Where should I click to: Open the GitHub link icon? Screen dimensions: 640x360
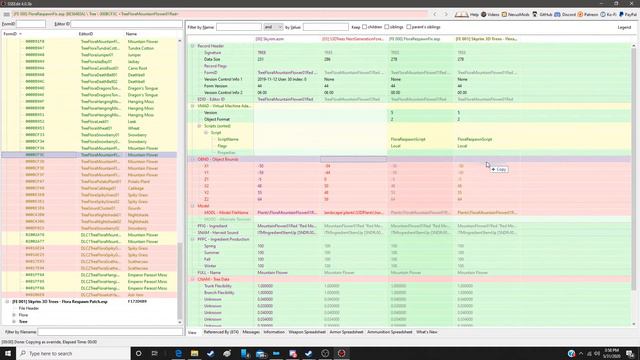tap(535, 14)
